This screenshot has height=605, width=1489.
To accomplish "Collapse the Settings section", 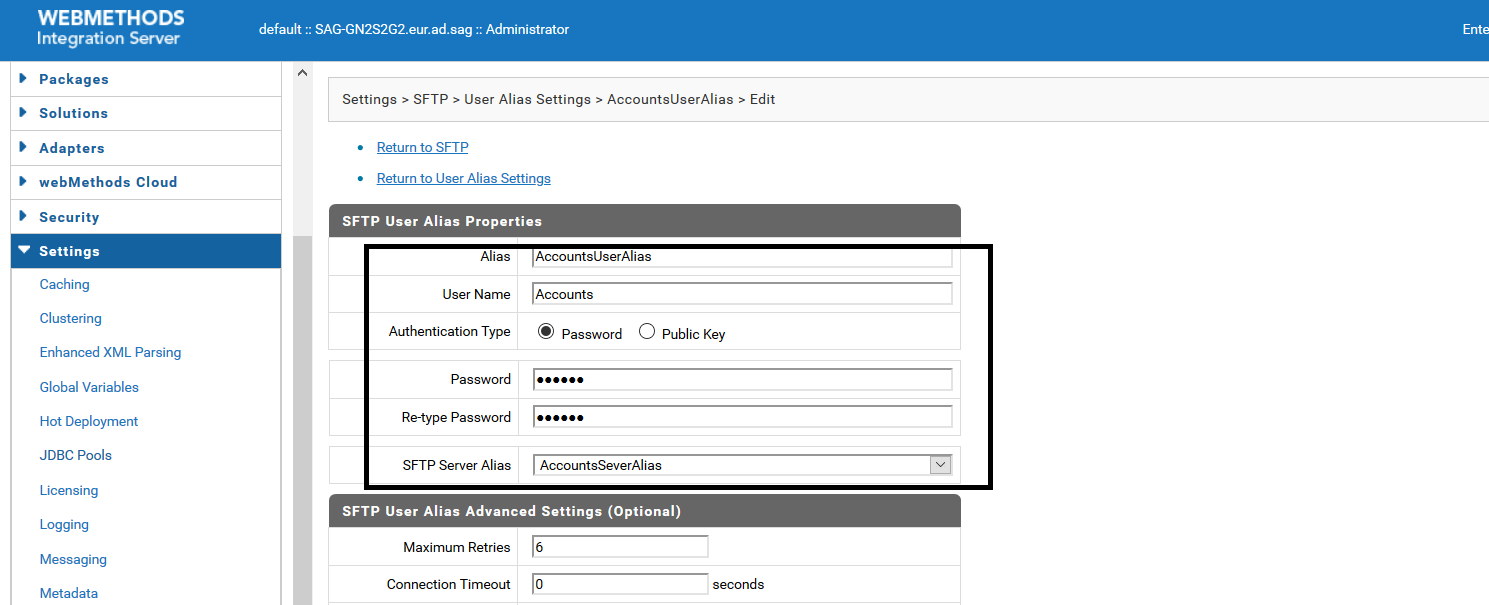I will point(24,251).
